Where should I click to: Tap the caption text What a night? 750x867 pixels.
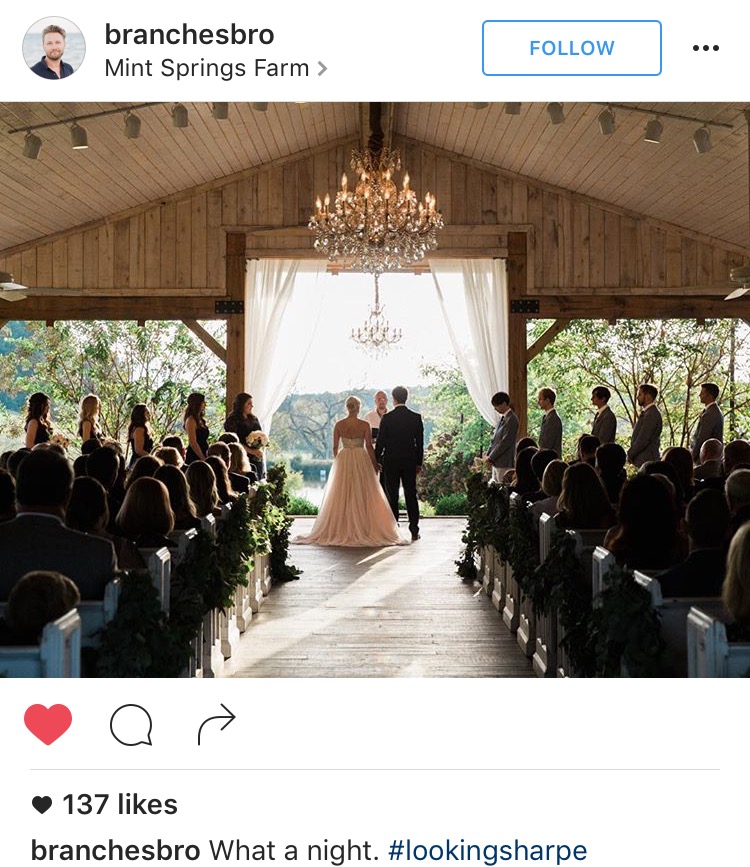293,850
